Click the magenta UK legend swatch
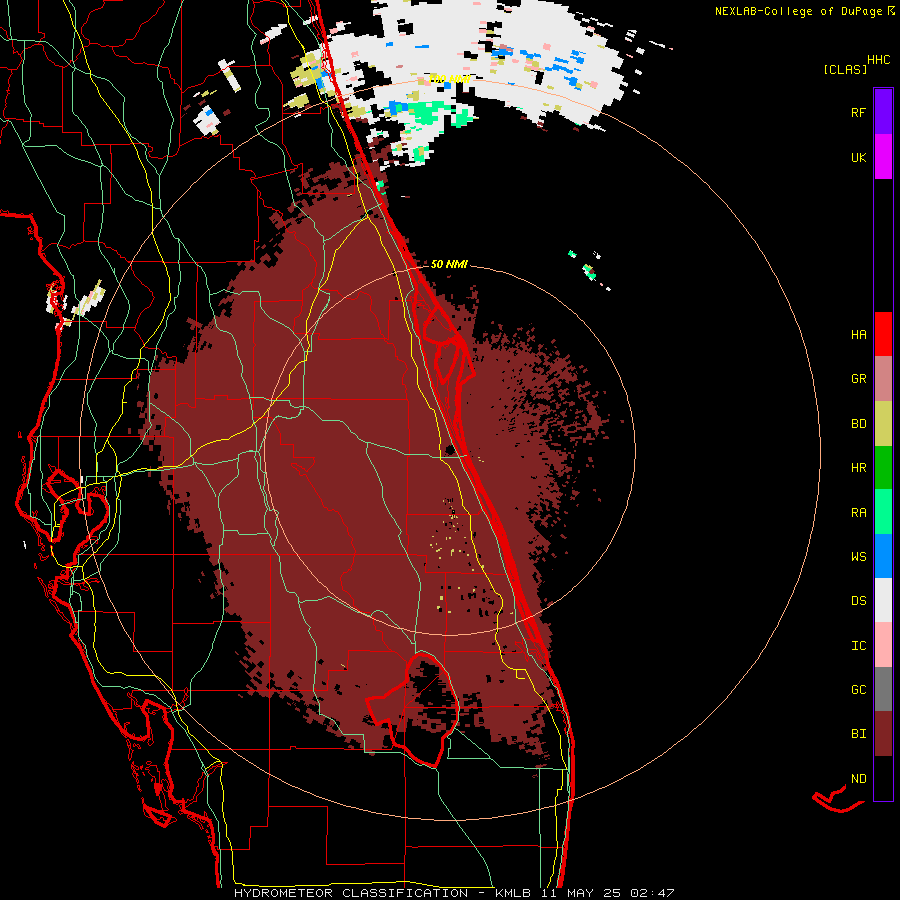900x900 pixels. click(x=883, y=157)
